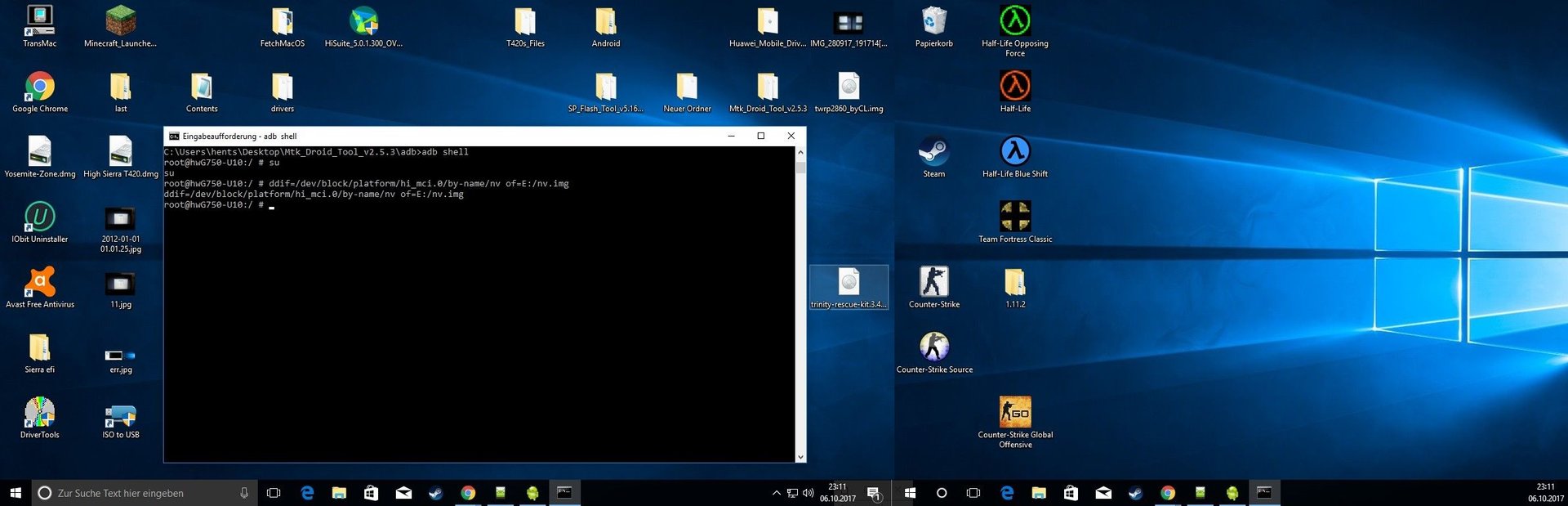1568x506 pixels.
Task: Select the Android folder on desktop
Action: pos(606,21)
